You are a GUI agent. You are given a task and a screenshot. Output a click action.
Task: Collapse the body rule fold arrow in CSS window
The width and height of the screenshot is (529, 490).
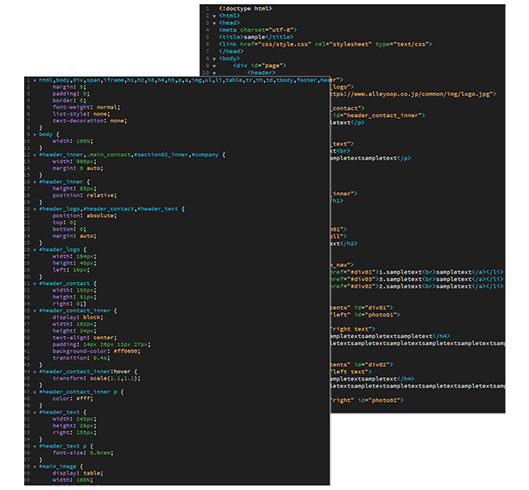pos(35,135)
